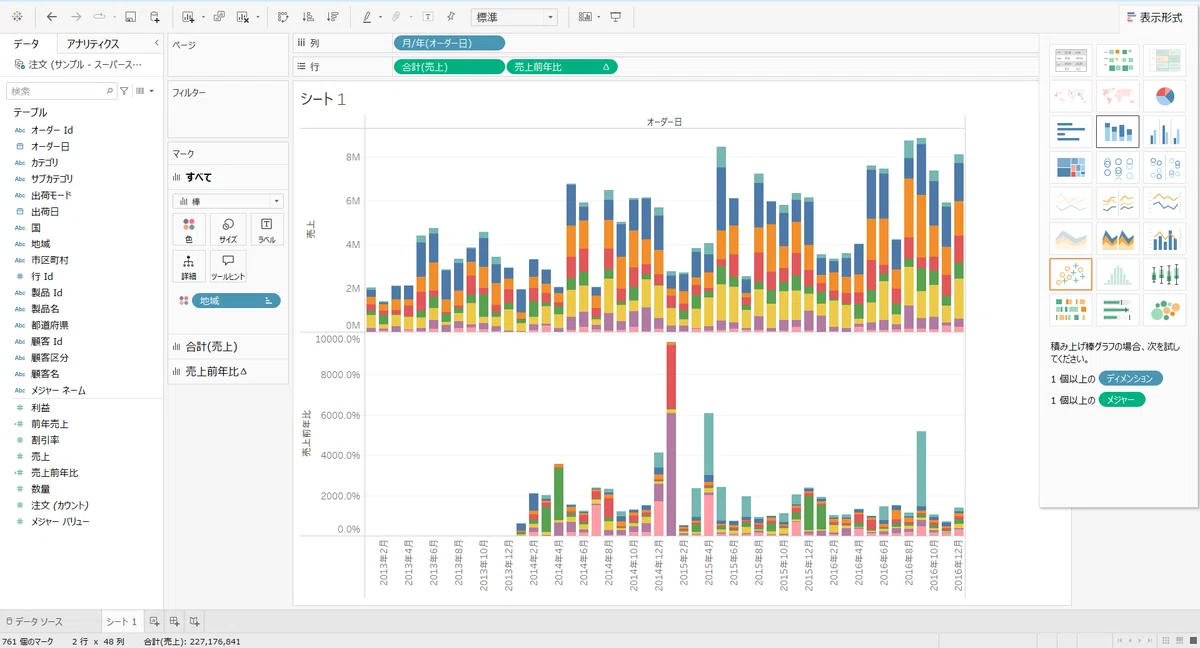Select the pie chart in Show Me panel

pos(1164,97)
